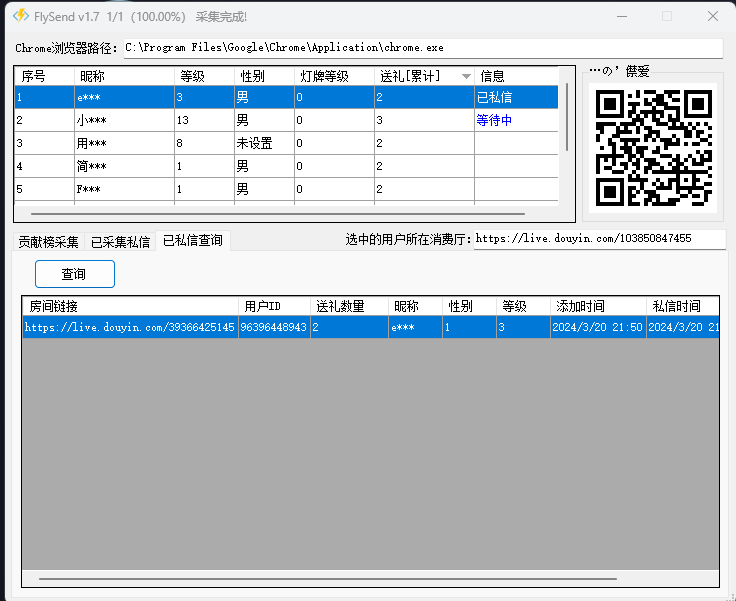This screenshot has height=601, width=736.
Task: Select the douyin room link result row
Action: pos(130,327)
